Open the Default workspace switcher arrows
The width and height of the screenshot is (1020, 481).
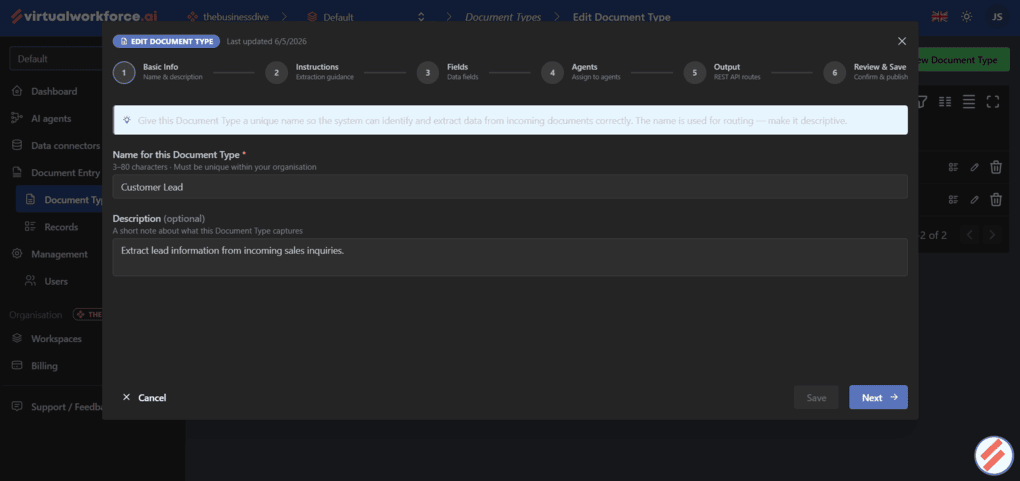[421, 17]
